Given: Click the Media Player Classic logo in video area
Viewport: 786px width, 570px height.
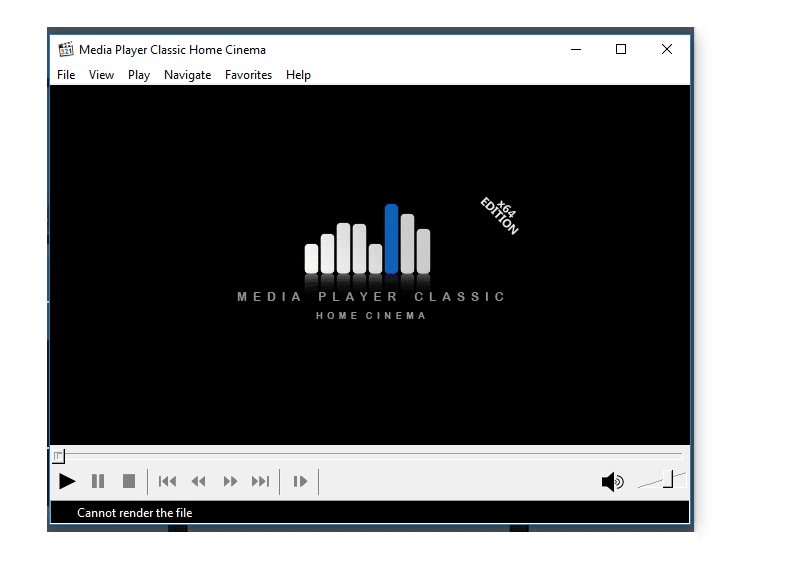Looking at the screenshot, I should pyautogui.click(x=371, y=261).
